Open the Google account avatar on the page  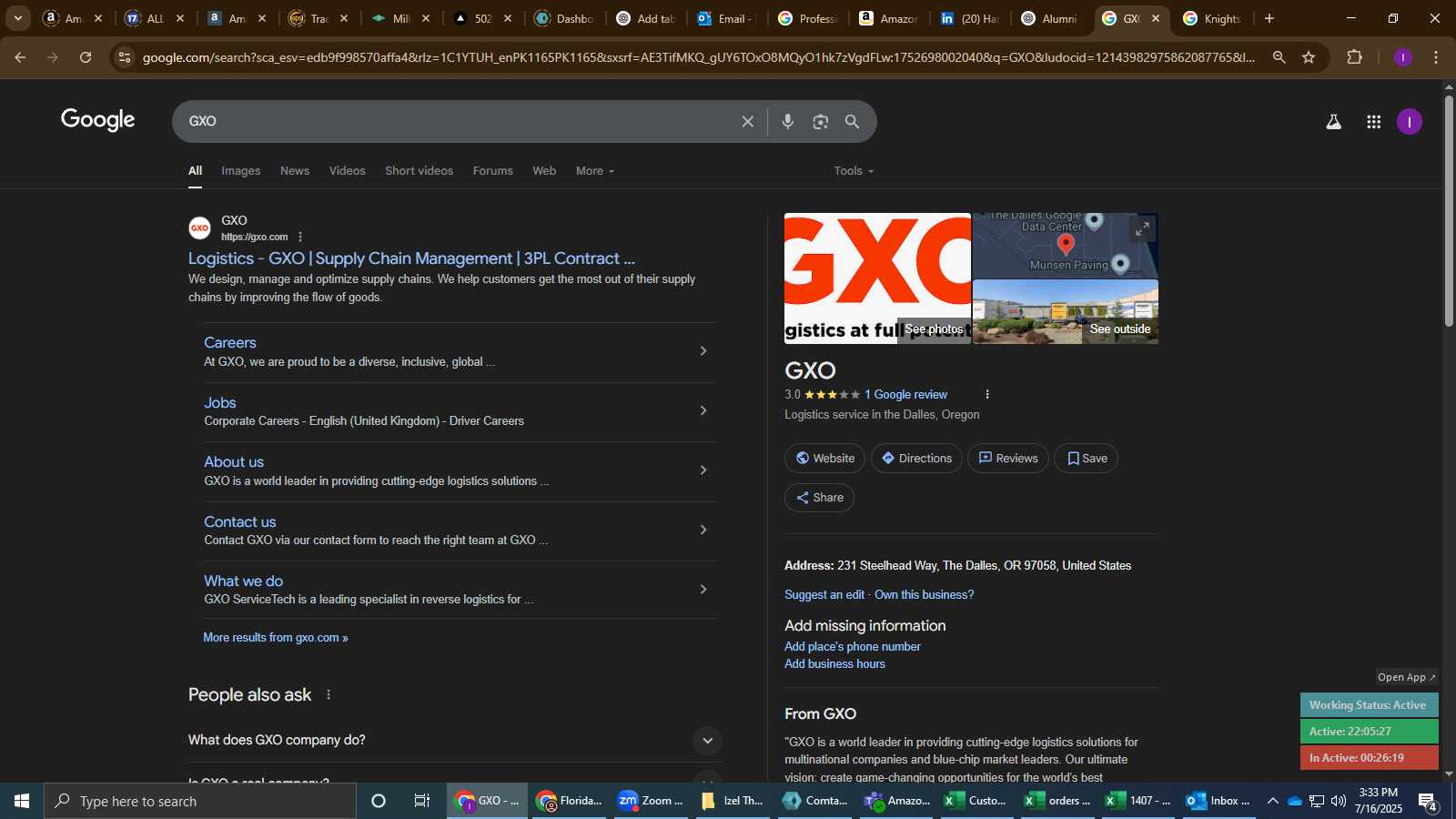click(1410, 121)
